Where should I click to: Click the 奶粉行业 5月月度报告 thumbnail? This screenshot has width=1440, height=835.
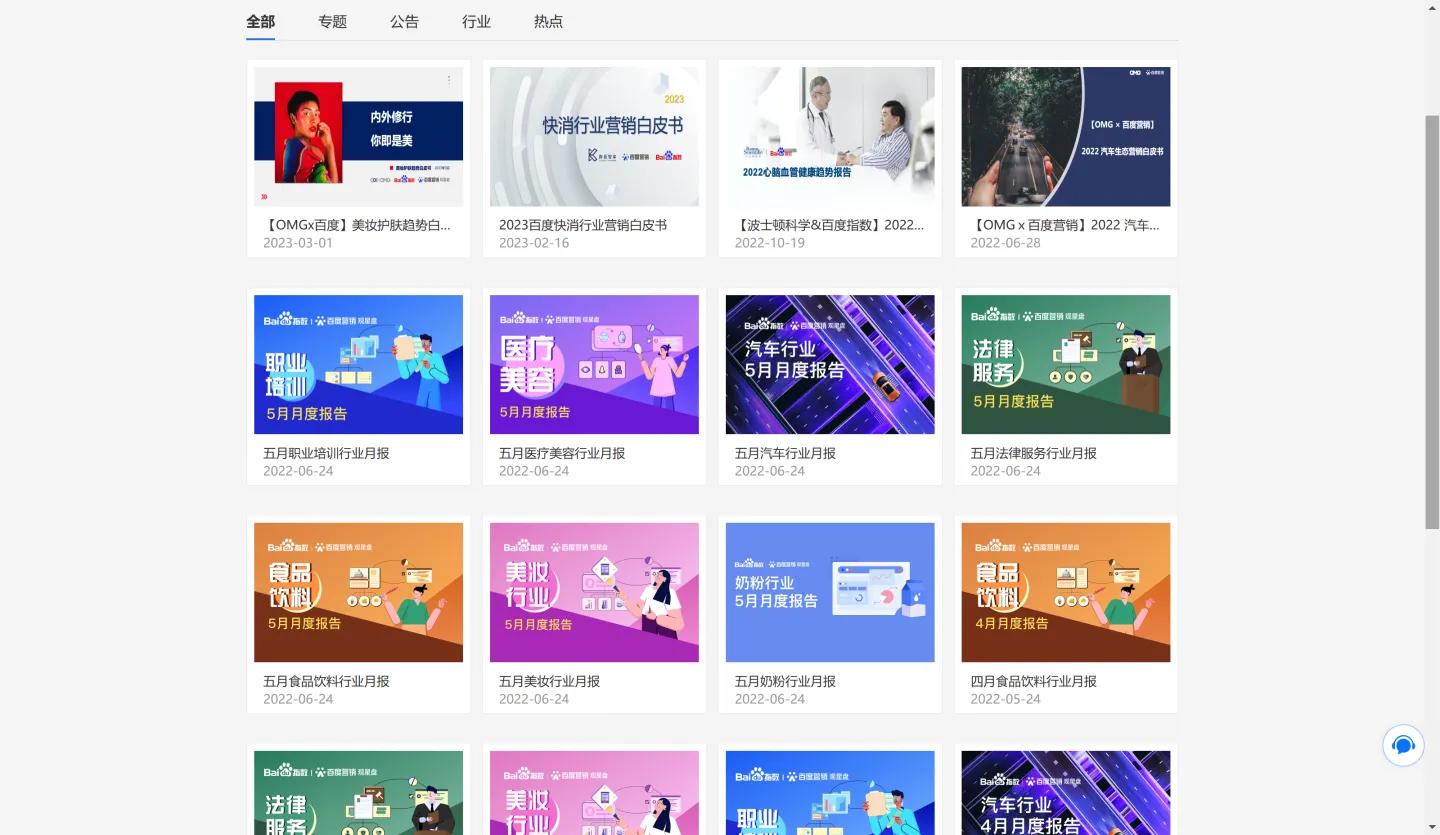point(830,592)
